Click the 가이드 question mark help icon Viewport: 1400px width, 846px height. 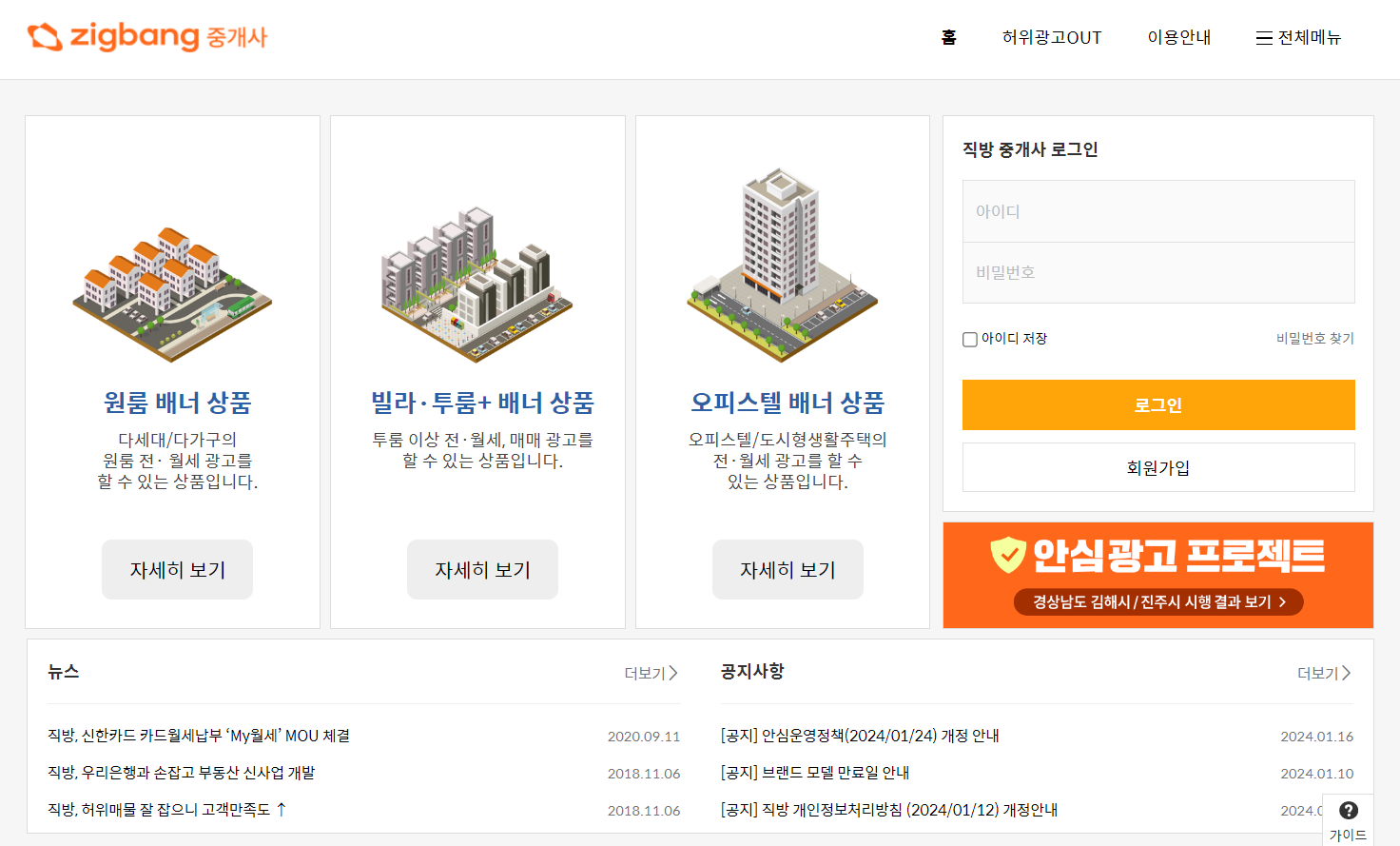pyautogui.click(x=1349, y=810)
